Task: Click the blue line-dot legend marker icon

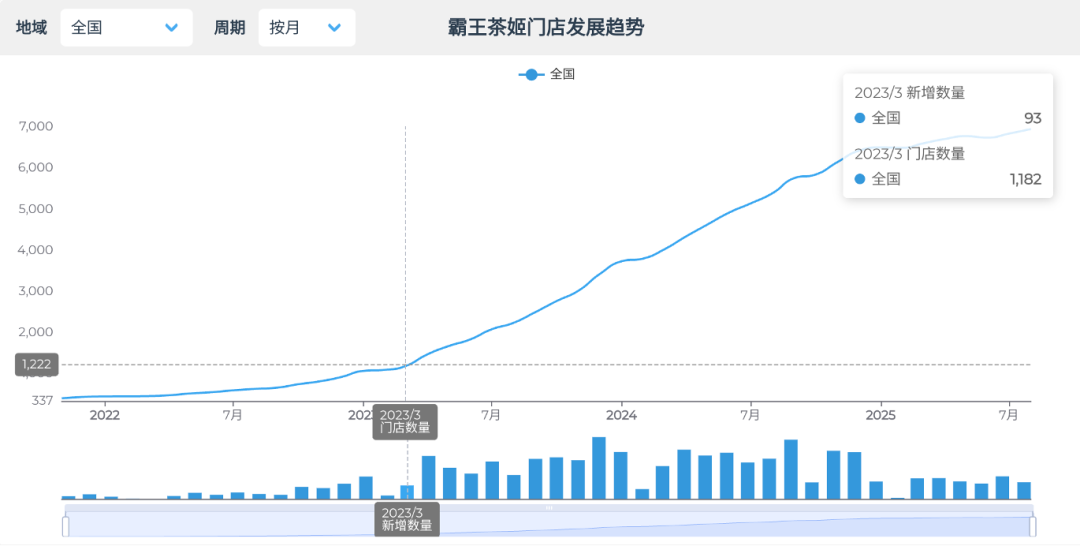Action: click(531, 74)
